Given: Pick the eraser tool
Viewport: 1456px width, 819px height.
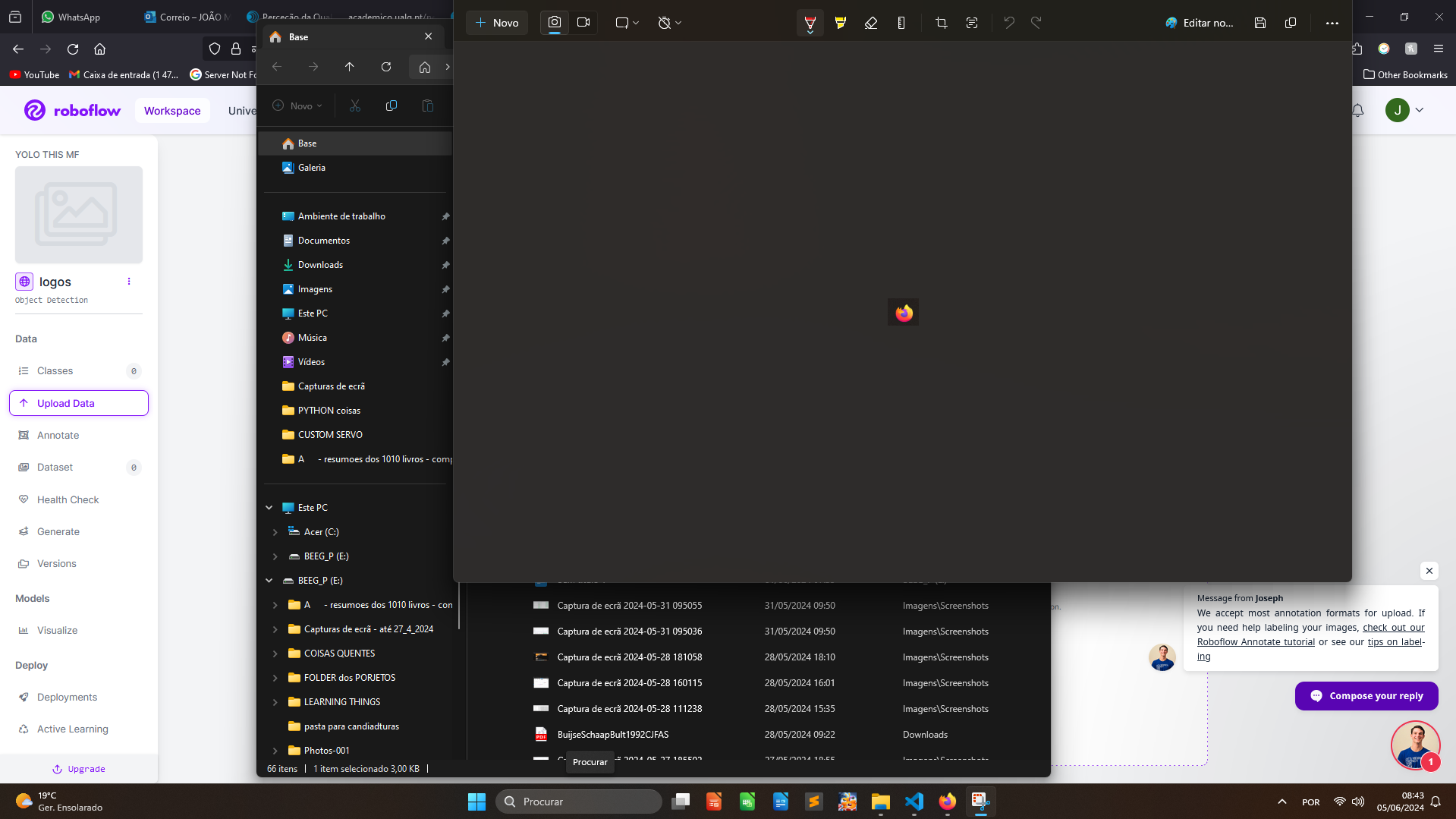Looking at the screenshot, I should [x=871, y=23].
